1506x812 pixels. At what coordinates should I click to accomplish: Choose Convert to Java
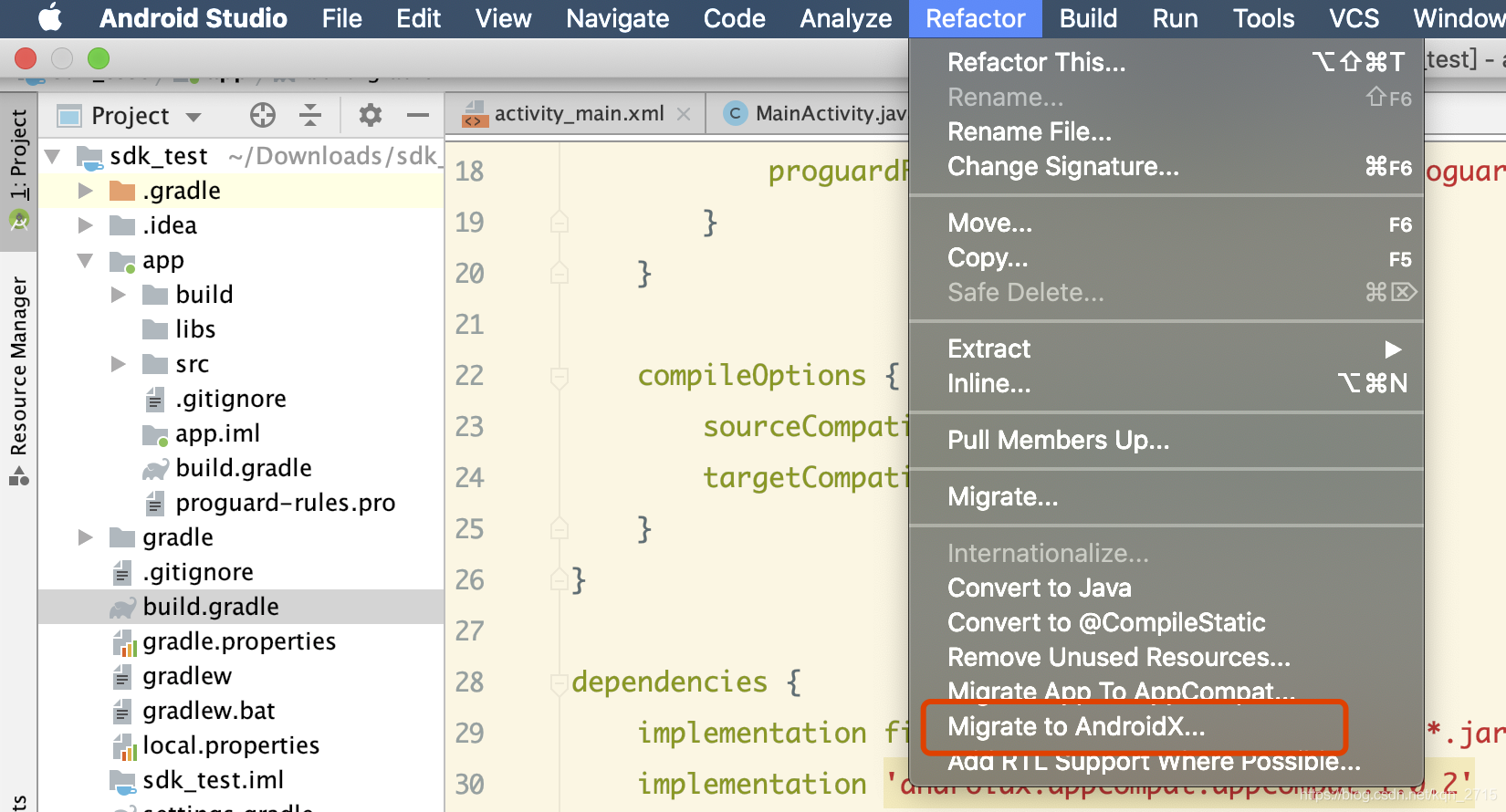[1166, 588]
